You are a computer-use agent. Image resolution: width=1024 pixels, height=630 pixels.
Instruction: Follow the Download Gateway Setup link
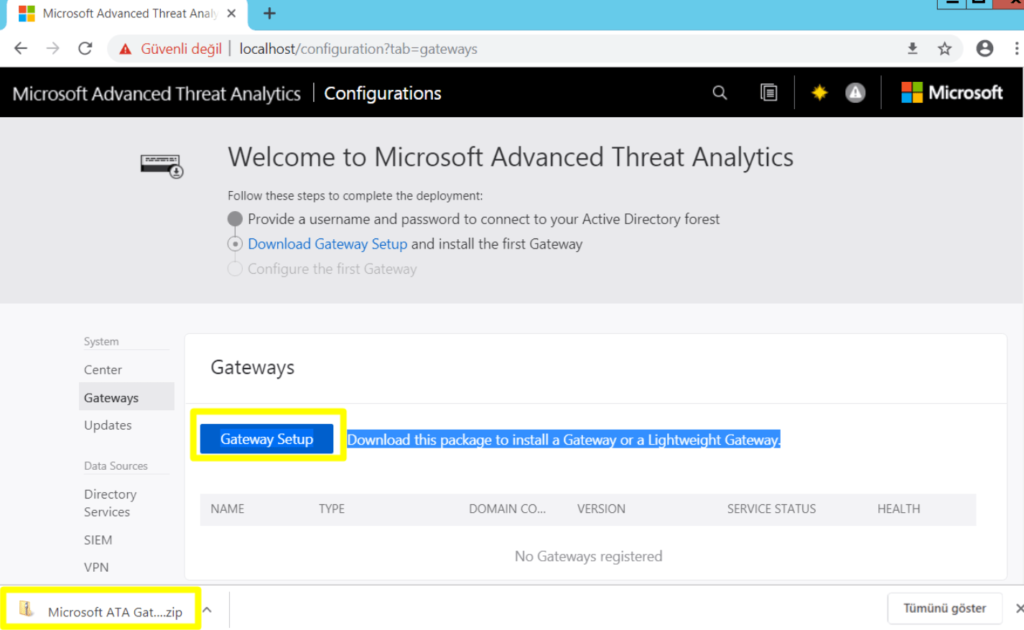(x=327, y=244)
